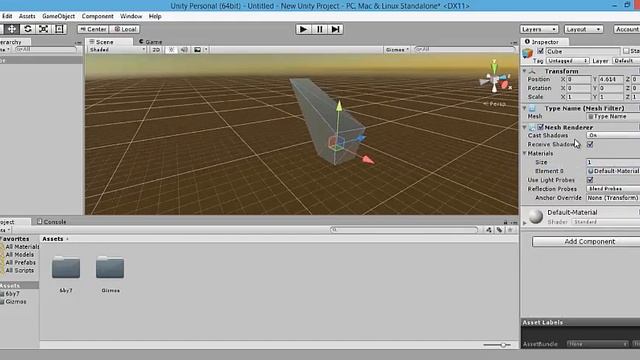Open the Reflection Probes Blend Probes dropdown
The image size is (640, 360).
(x=613, y=189)
